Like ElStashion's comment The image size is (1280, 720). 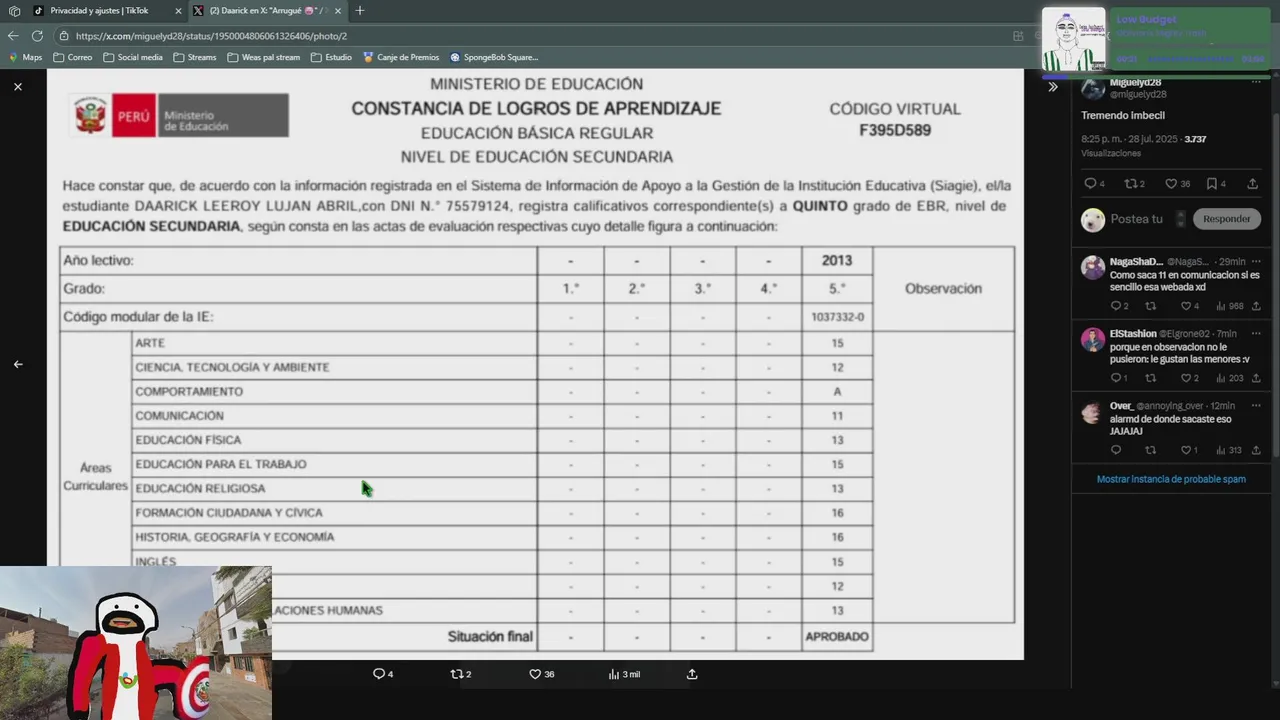(1185, 378)
